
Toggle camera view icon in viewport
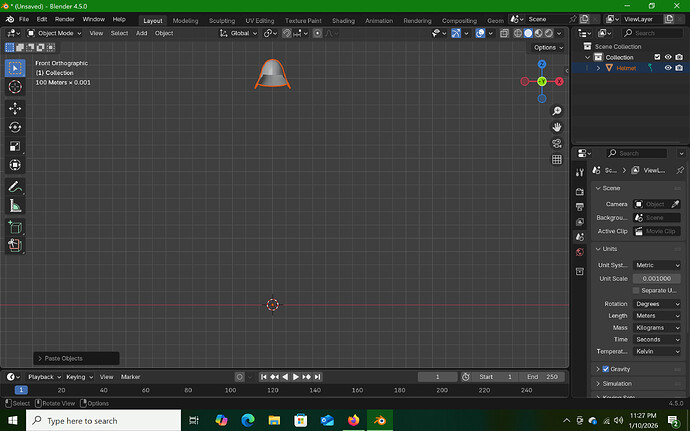(557, 144)
